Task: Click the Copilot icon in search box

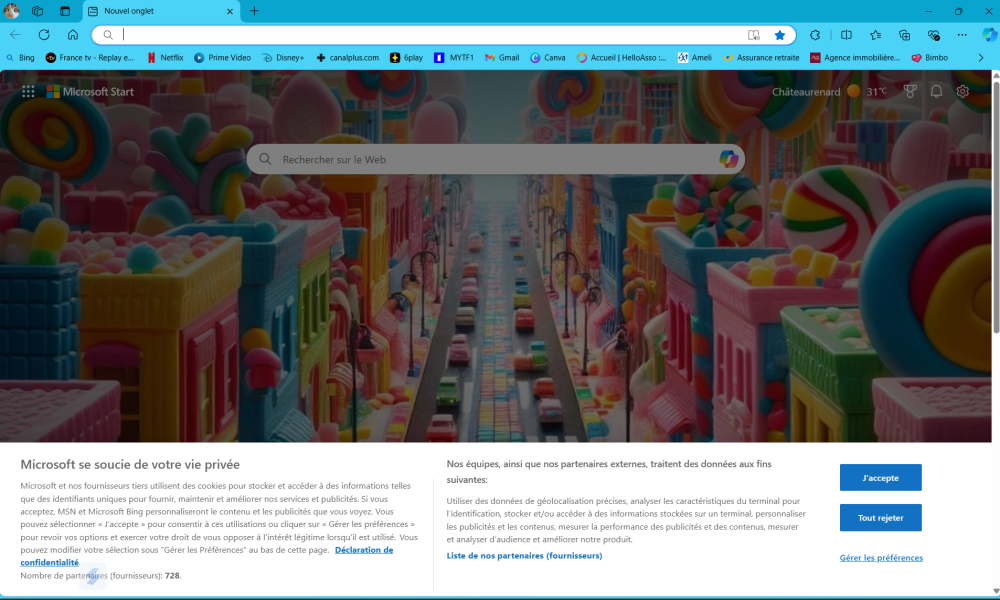Action: click(728, 159)
